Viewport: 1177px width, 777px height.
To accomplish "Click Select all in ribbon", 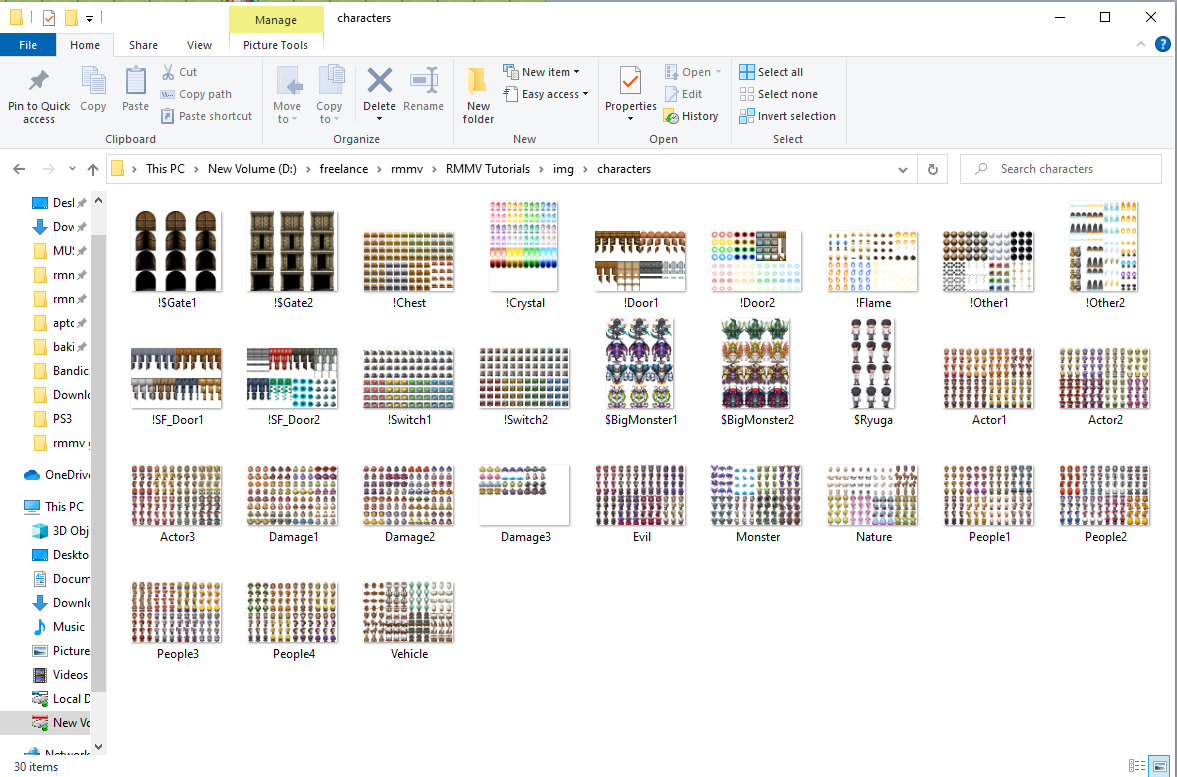I will (771, 72).
